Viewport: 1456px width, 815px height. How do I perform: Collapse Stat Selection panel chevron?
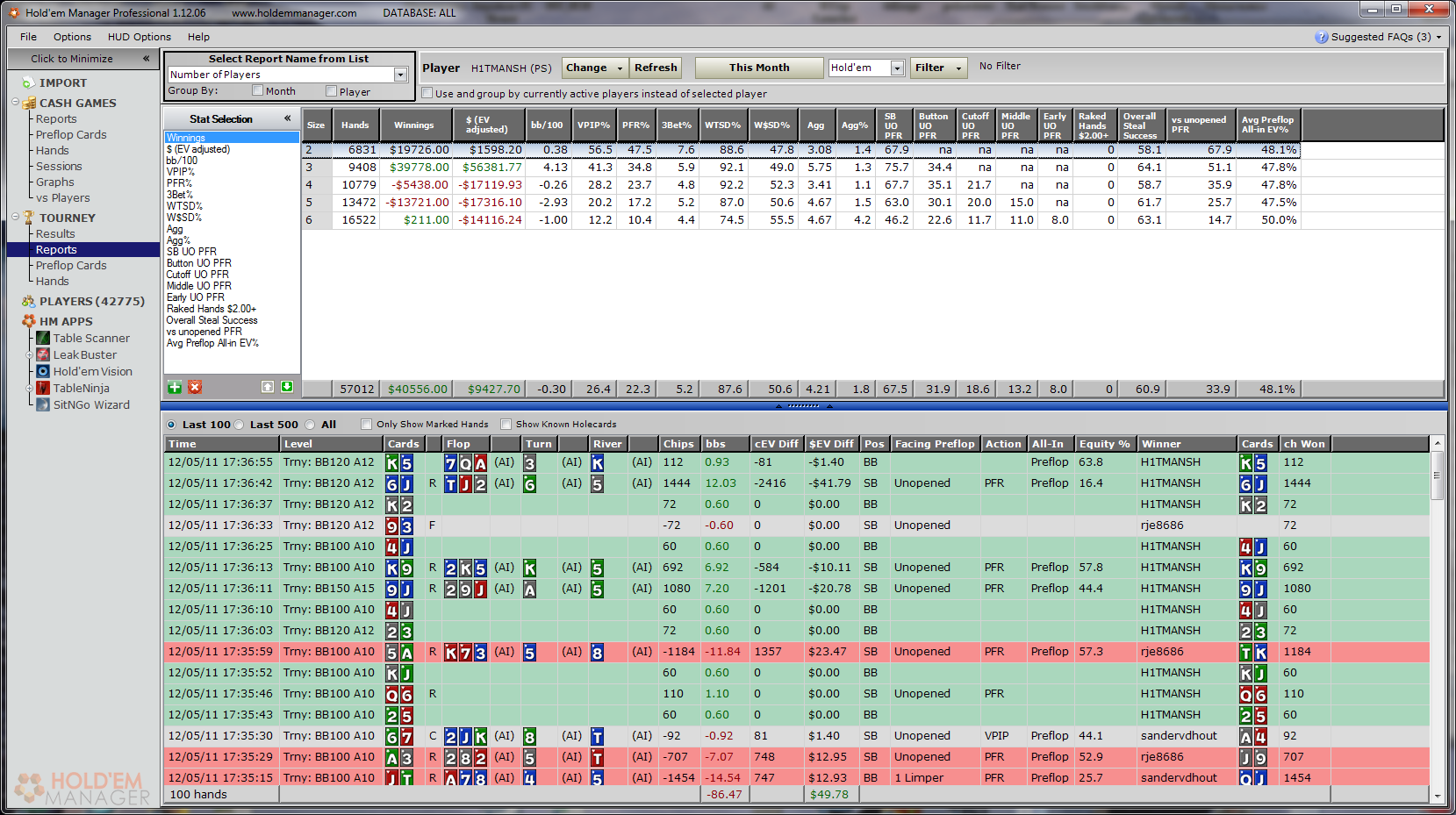coord(287,118)
